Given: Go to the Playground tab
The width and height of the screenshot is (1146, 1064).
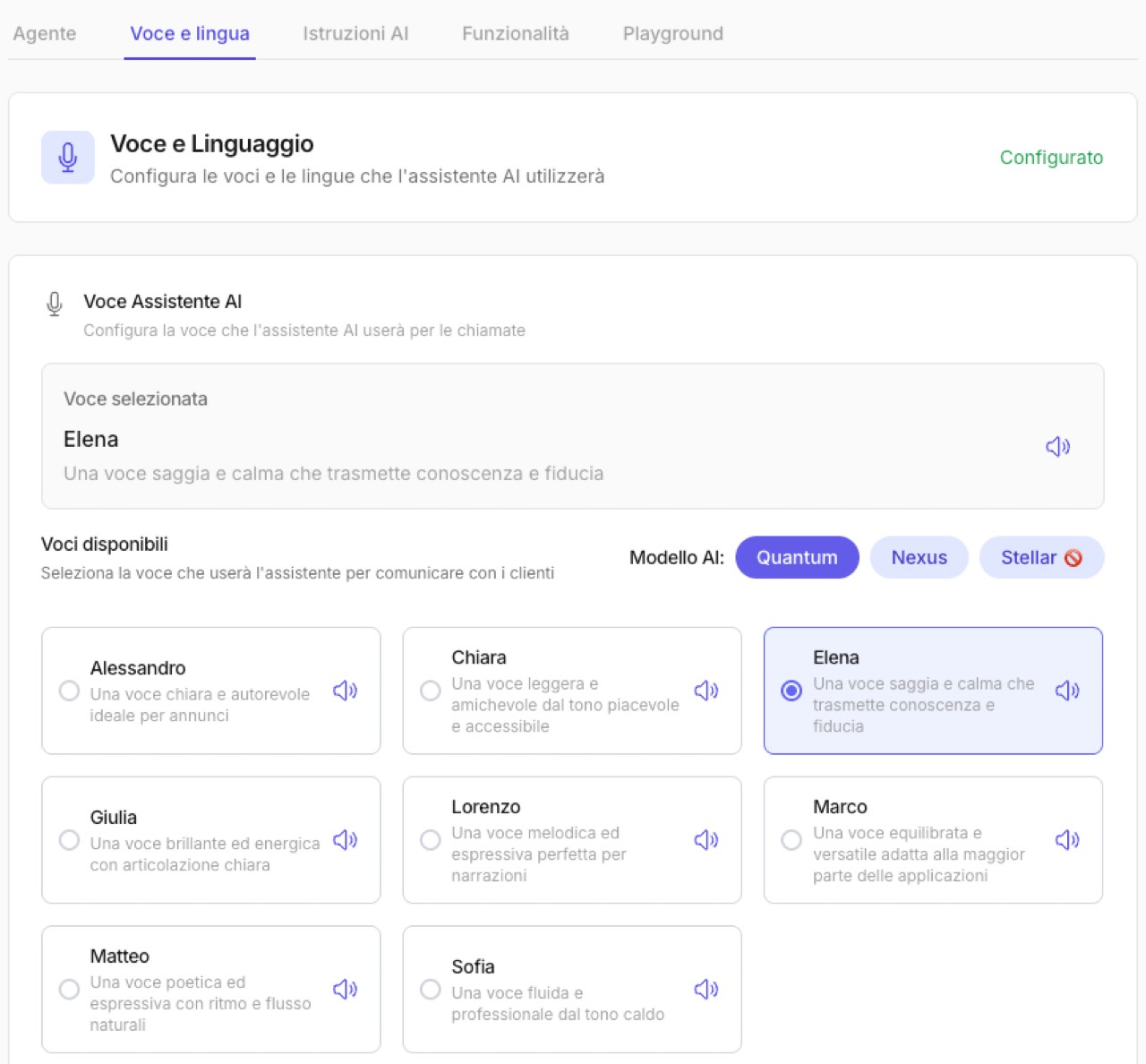Looking at the screenshot, I should (672, 34).
